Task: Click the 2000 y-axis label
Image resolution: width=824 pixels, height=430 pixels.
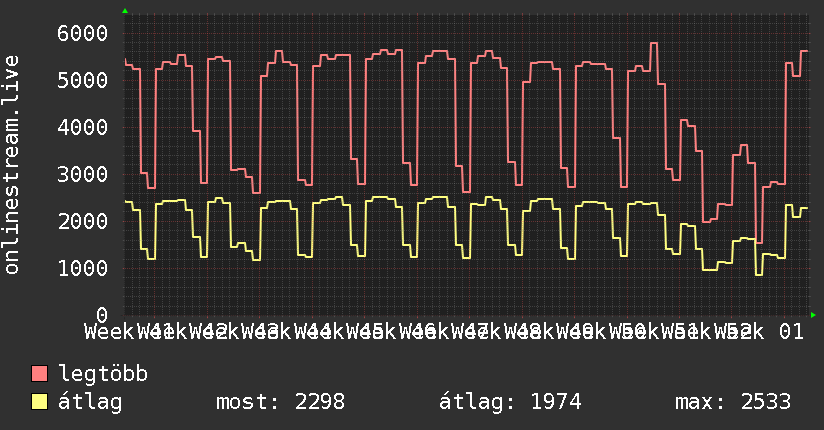Action: click(83, 221)
